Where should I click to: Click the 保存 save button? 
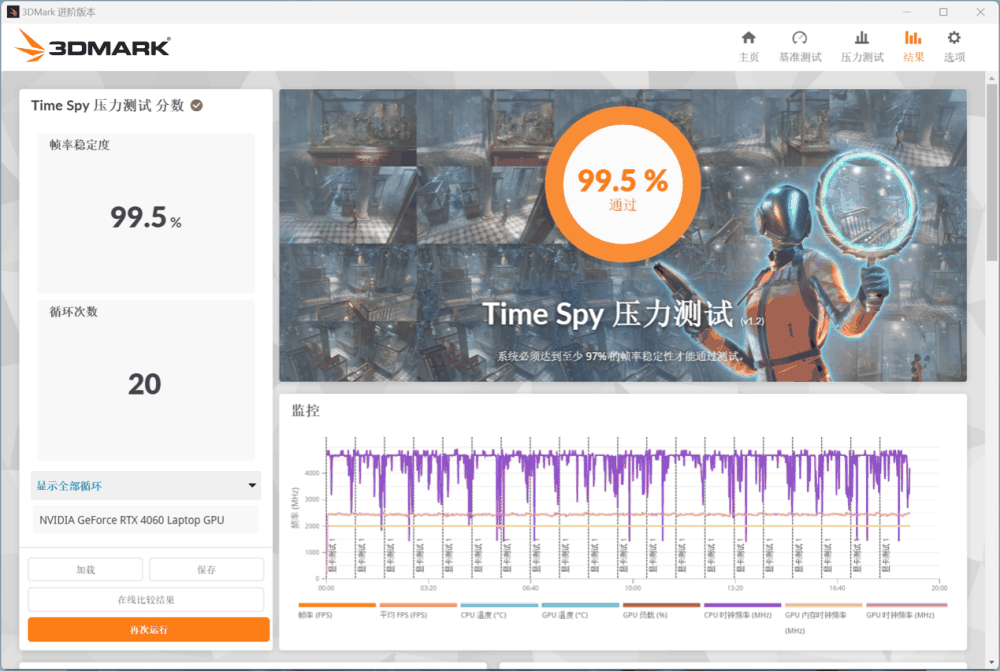pos(206,569)
